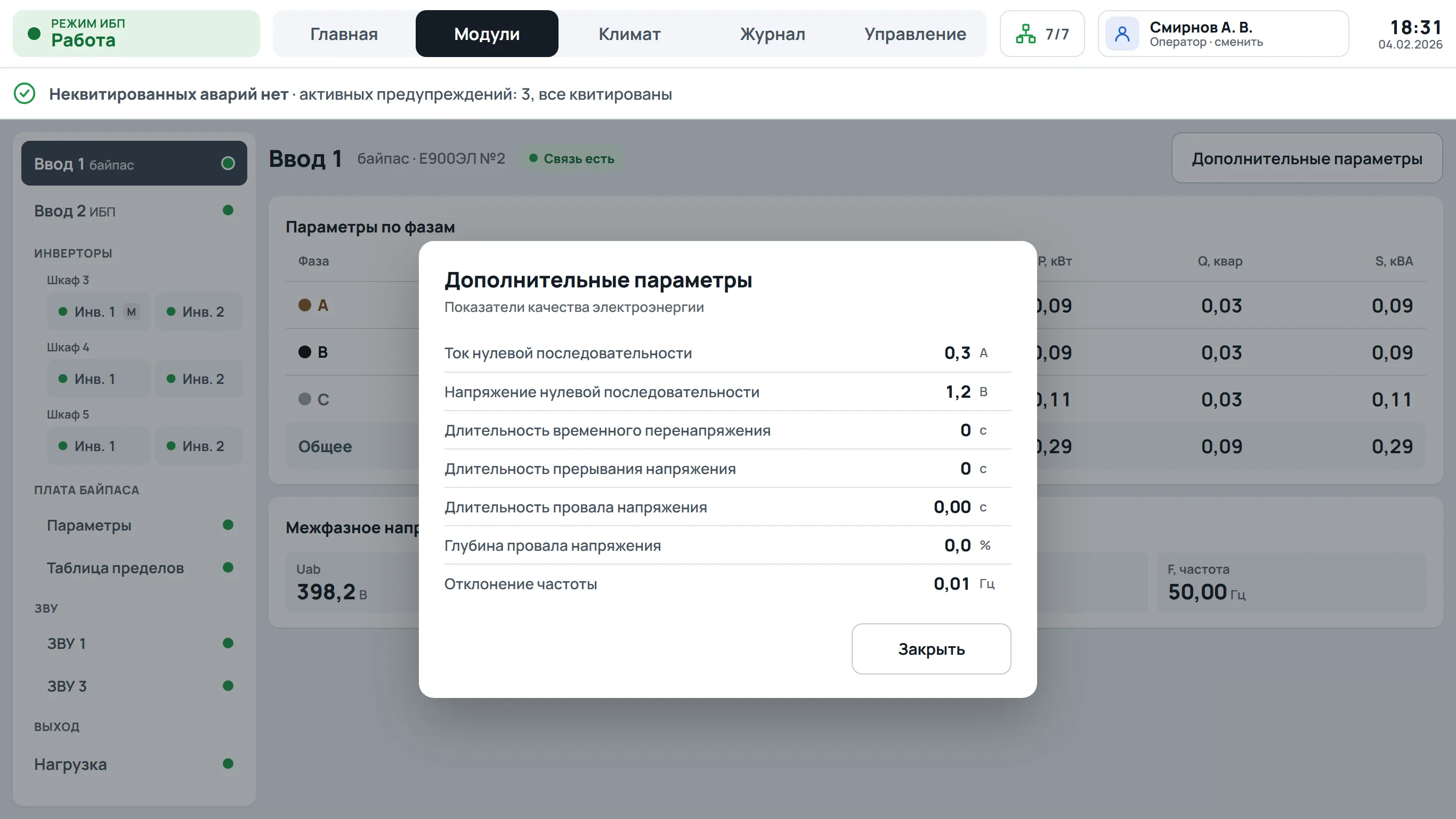Image resolution: width=1456 pixels, height=819 pixels.
Task: Click the user profile avatar icon
Action: coord(1122,34)
